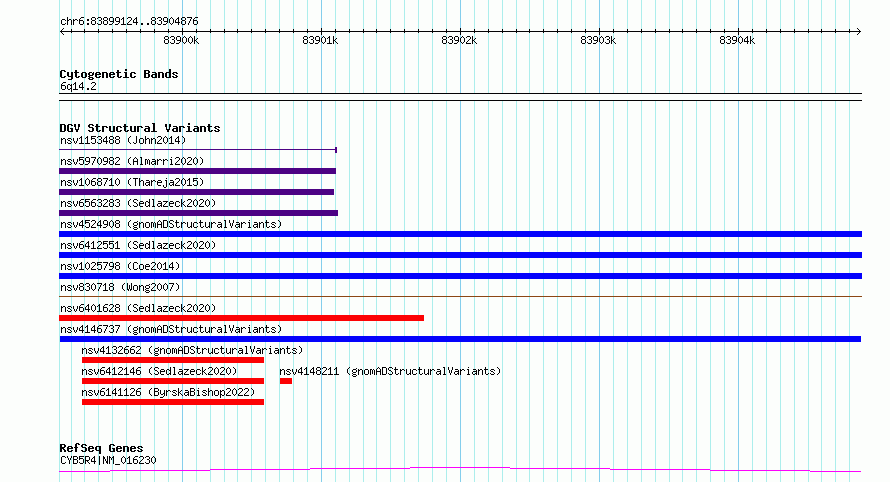Click the 83901k ruler position
Image resolution: width=890 pixels, height=482 pixels.
[320, 40]
